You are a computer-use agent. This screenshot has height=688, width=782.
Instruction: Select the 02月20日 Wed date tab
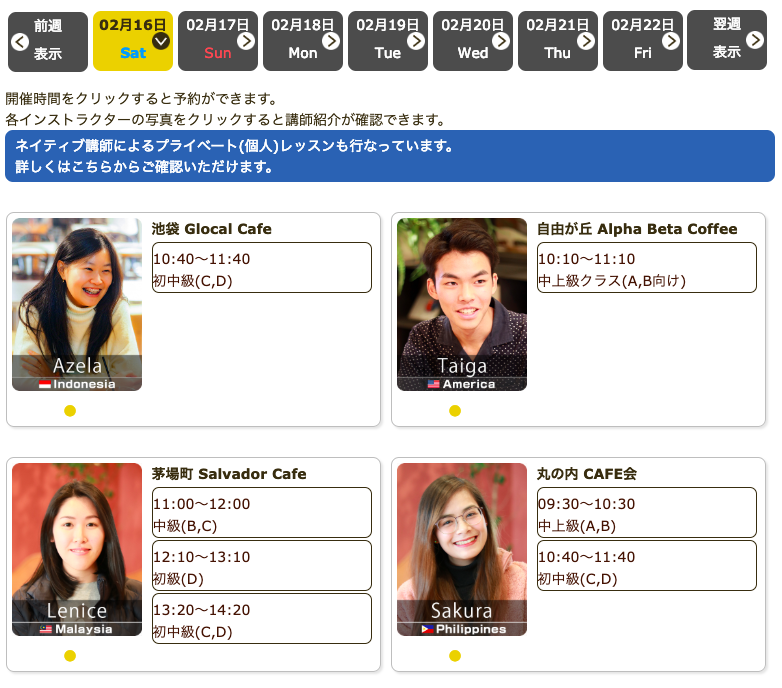[473, 41]
